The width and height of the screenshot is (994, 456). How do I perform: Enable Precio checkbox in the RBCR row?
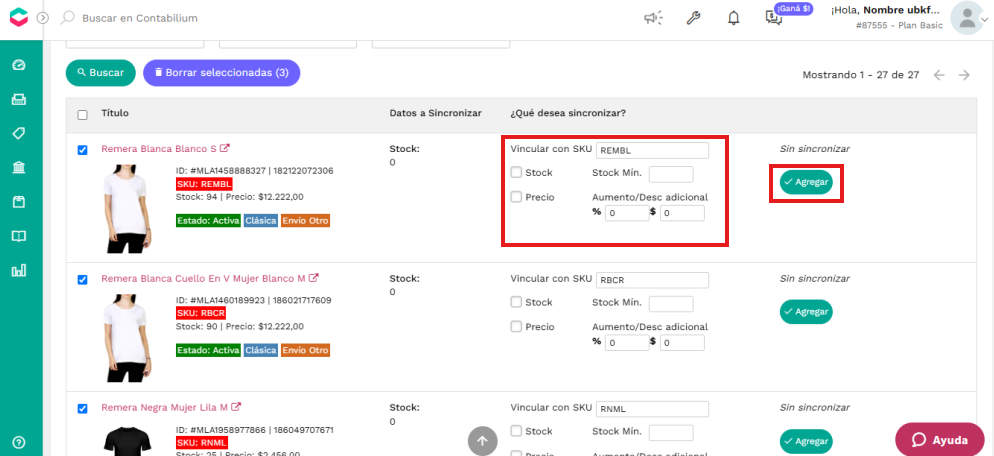[x=517, y=327]
